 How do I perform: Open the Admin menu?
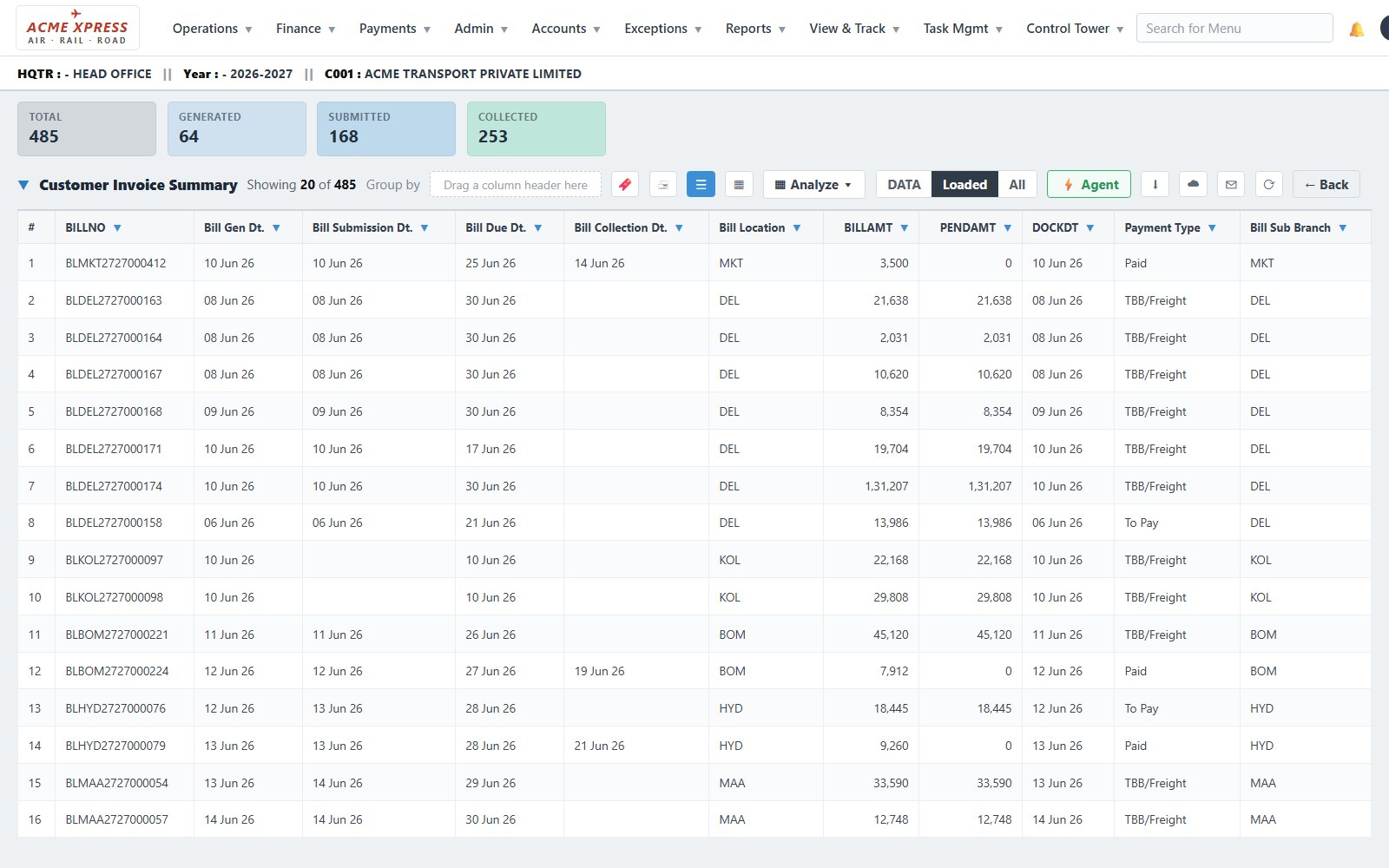click(481, 29)
